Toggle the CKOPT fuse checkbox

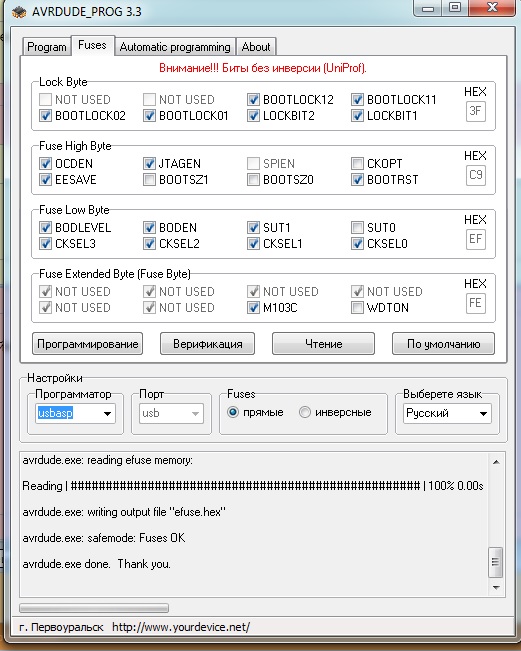click(x=357, y=164)
